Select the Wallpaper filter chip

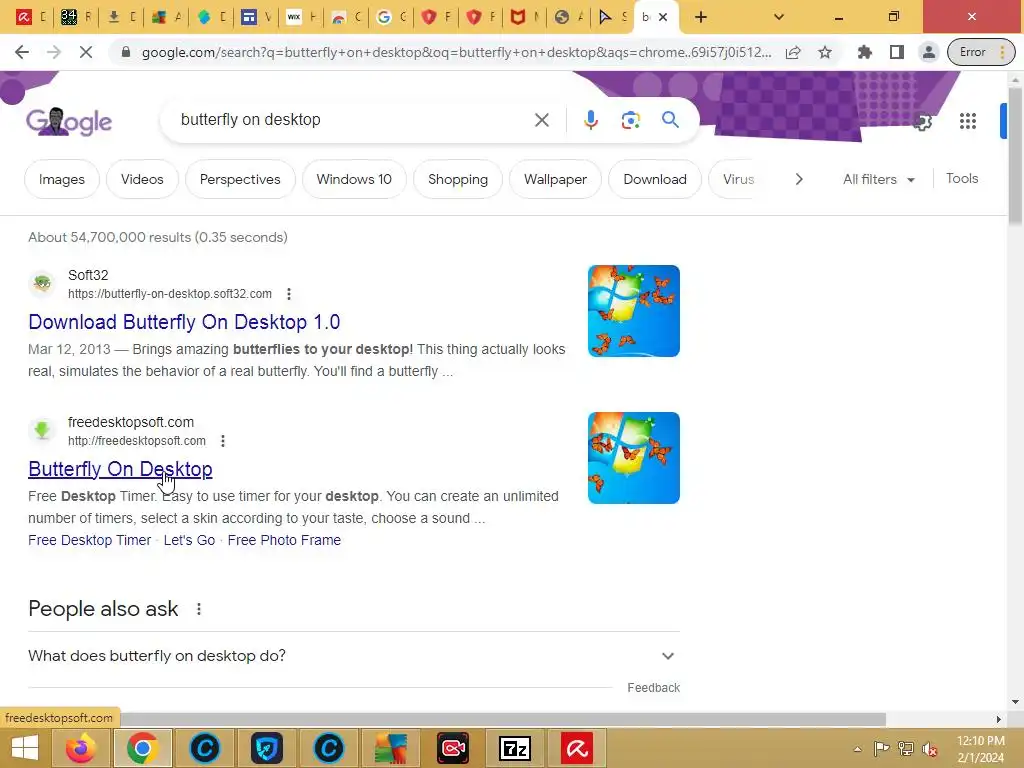click(555, 179)
